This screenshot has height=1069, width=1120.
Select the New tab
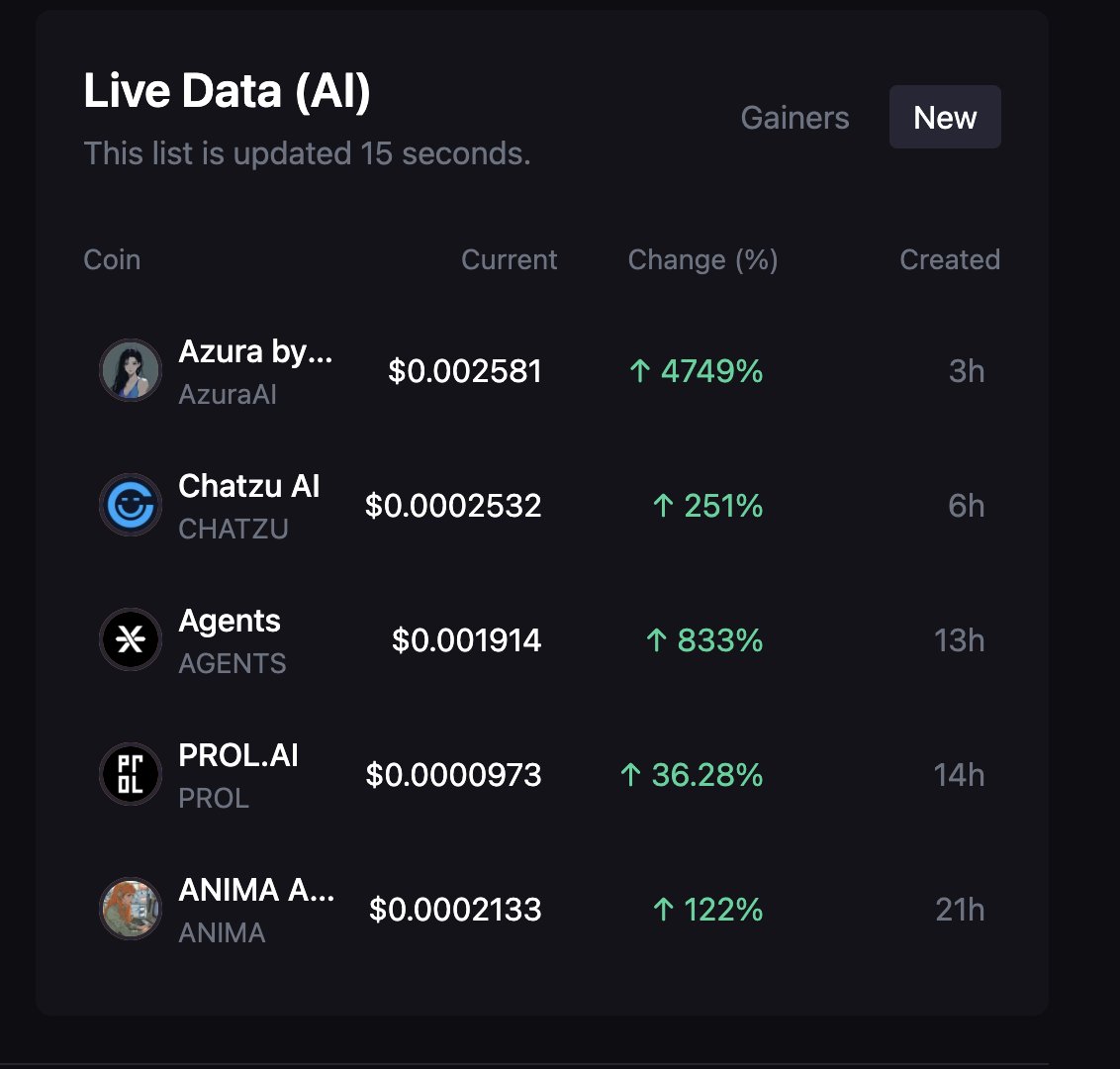click(x=945, y=117)
